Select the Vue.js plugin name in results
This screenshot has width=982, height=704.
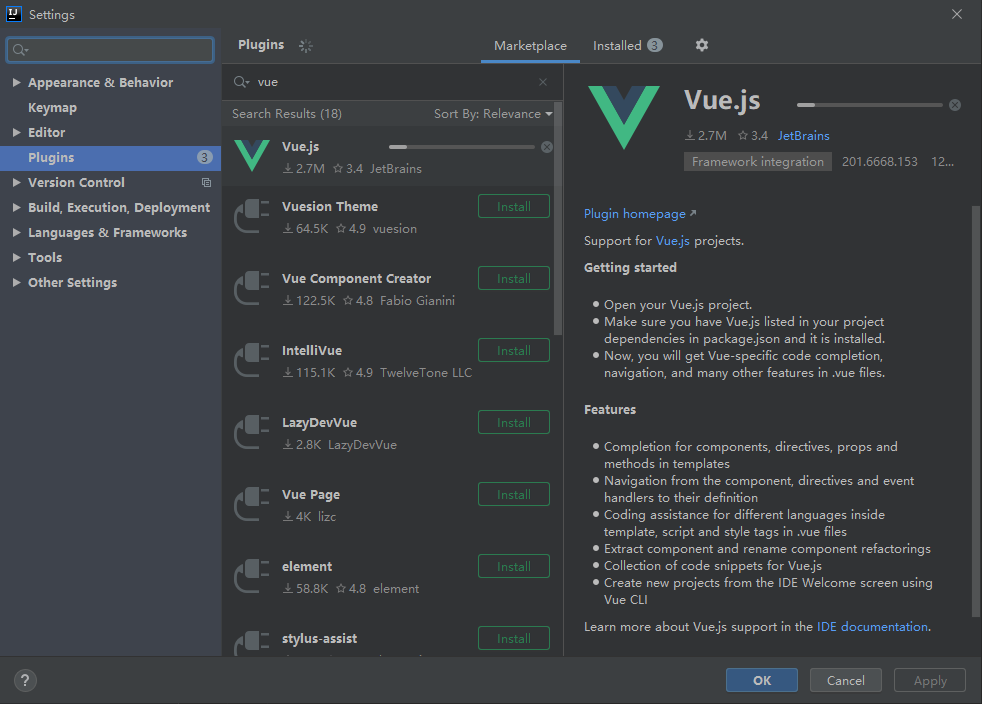point(301,147)
